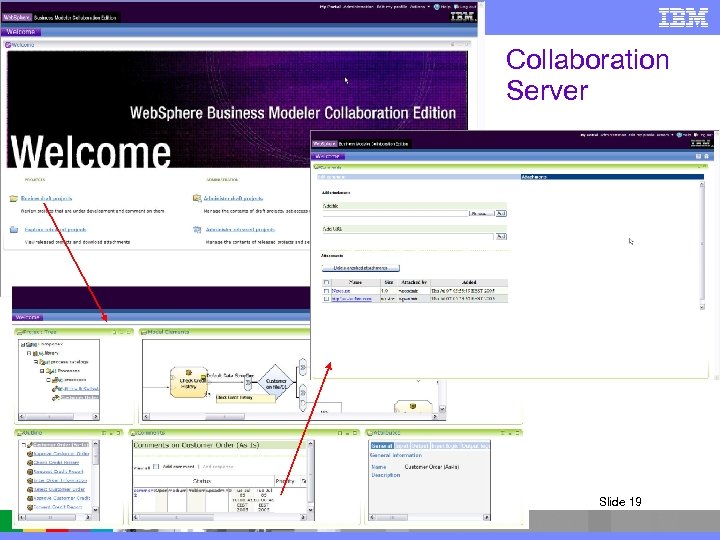This screenshot has height=540, width=720.
Task: Click Project Tree horizontal scrollbar right arrow
Action: pos(96,417)
